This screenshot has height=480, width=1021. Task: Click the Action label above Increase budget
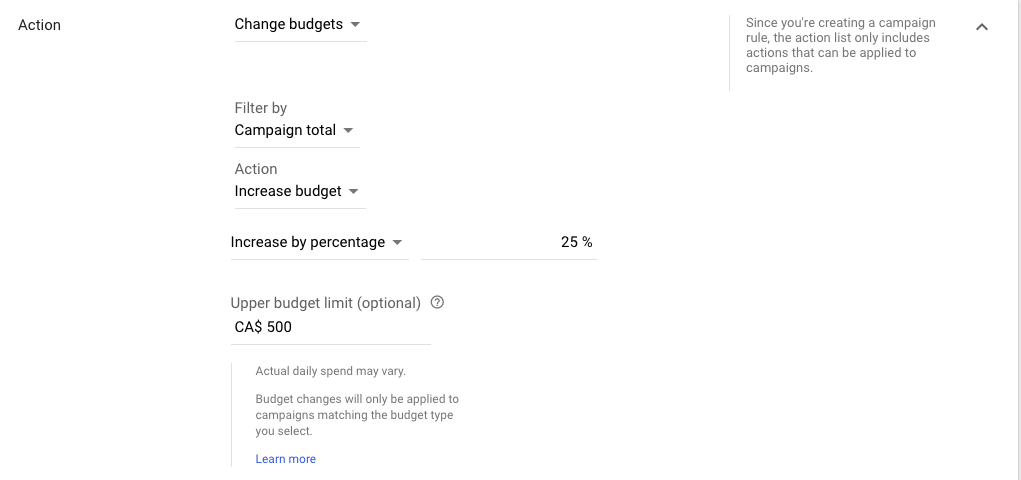point(255,169)
